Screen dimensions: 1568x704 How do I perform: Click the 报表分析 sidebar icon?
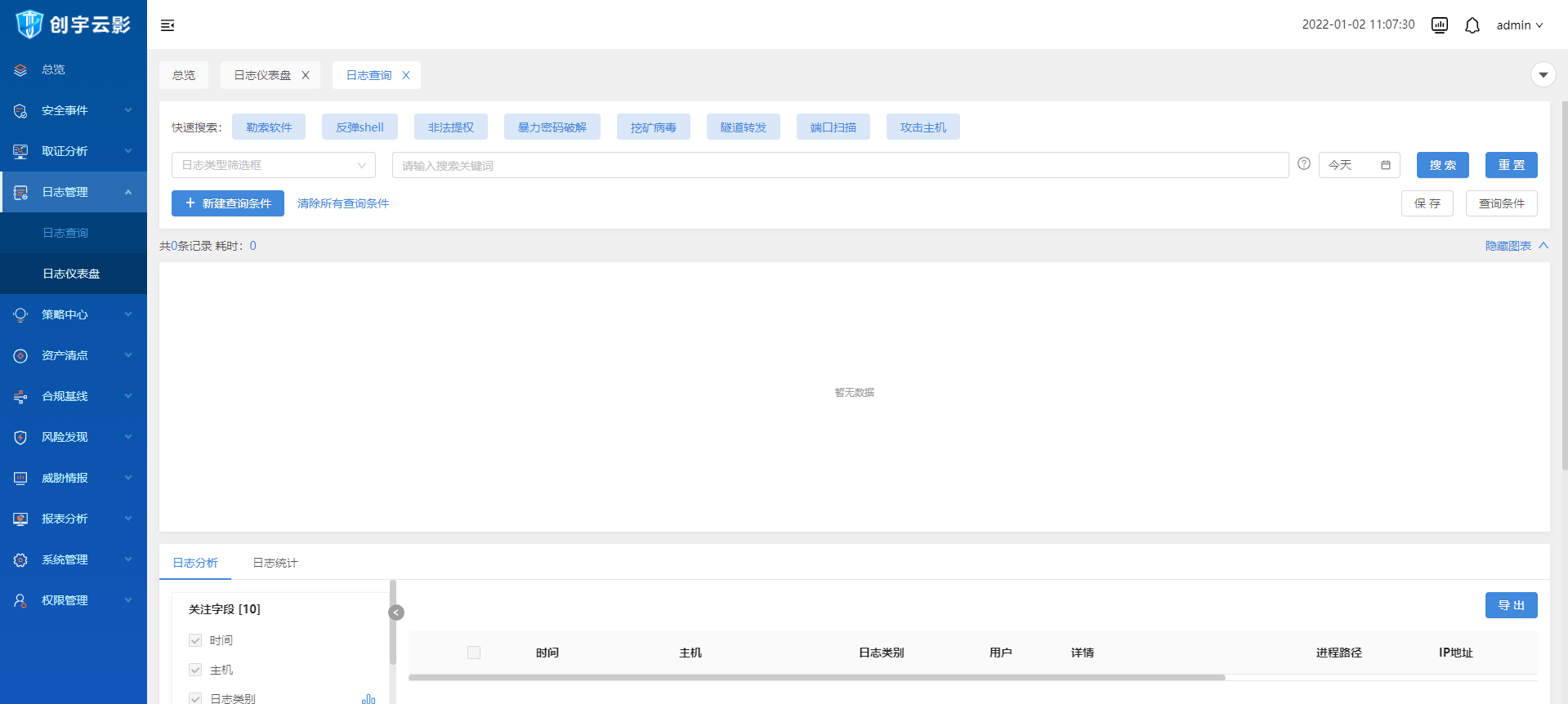pyautogui.click(x=20, y=519)
